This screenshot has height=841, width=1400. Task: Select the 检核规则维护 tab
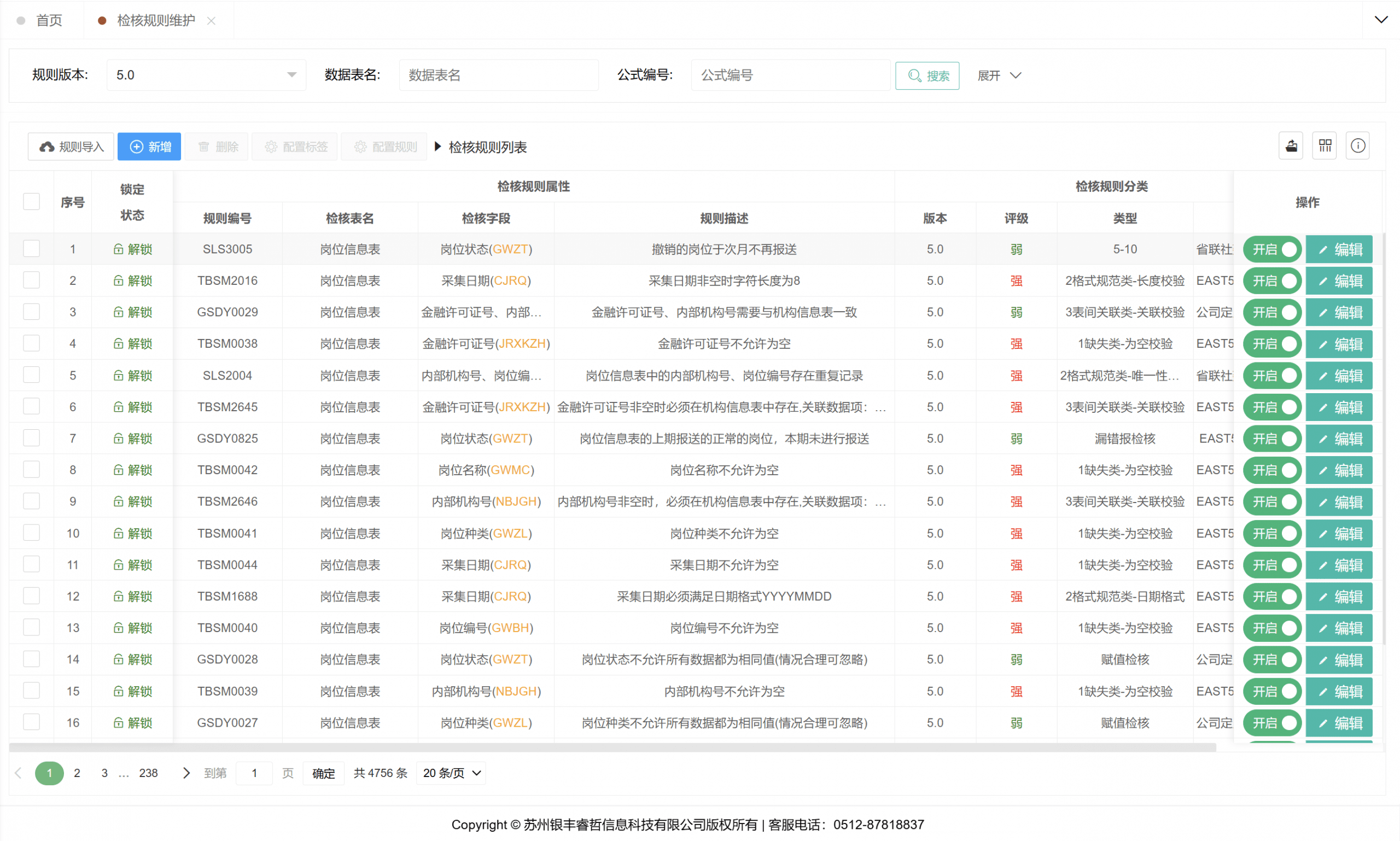click(155, 20)
